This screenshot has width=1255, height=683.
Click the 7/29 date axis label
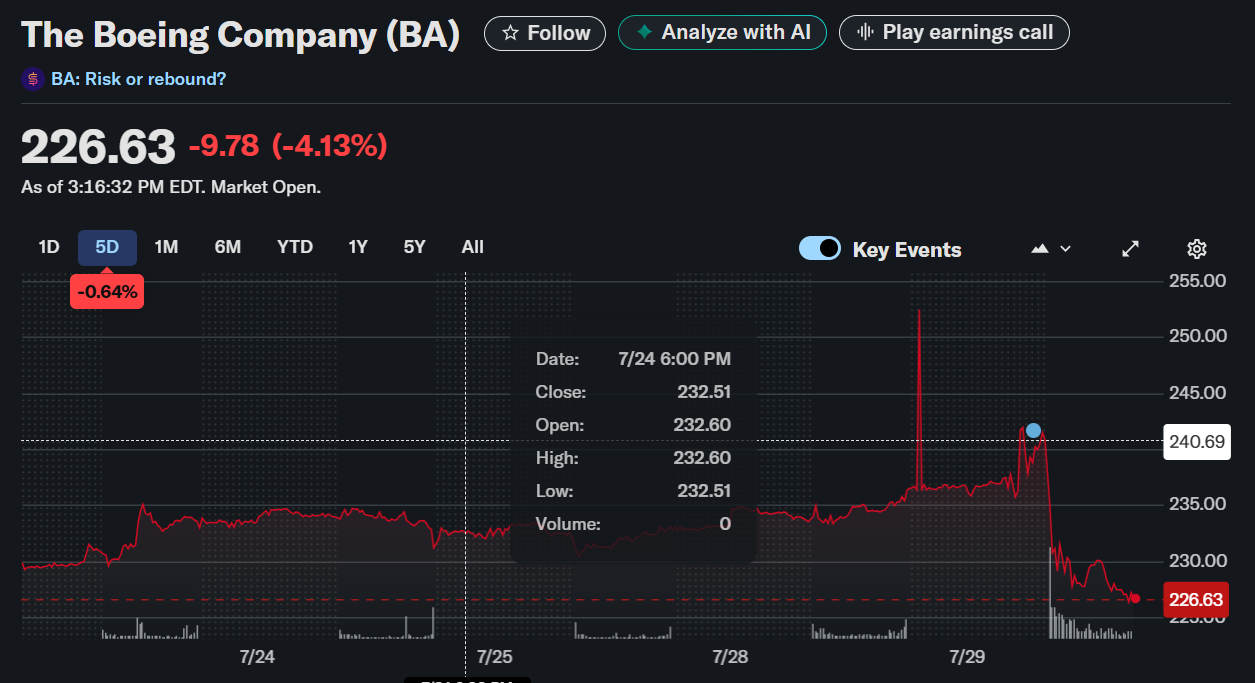(968, 657)
